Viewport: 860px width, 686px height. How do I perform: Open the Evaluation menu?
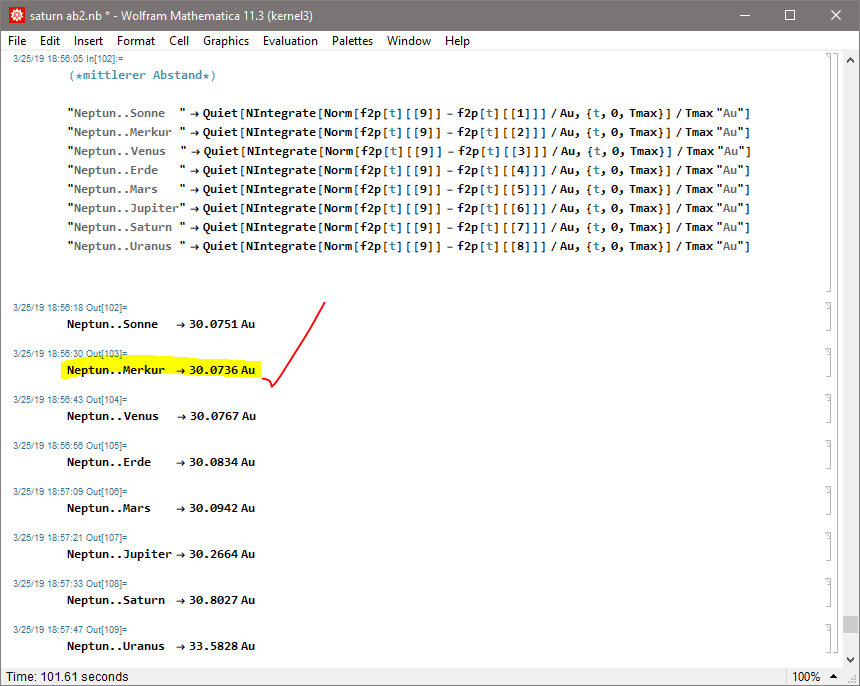tap(290, 41)
